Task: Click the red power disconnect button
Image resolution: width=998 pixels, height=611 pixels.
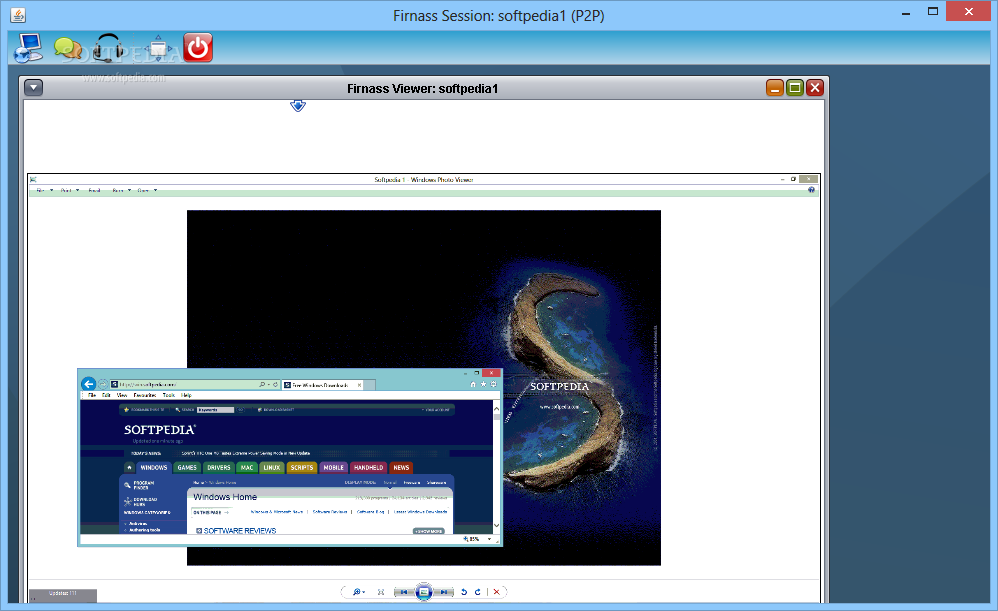Action: point(198,48)
